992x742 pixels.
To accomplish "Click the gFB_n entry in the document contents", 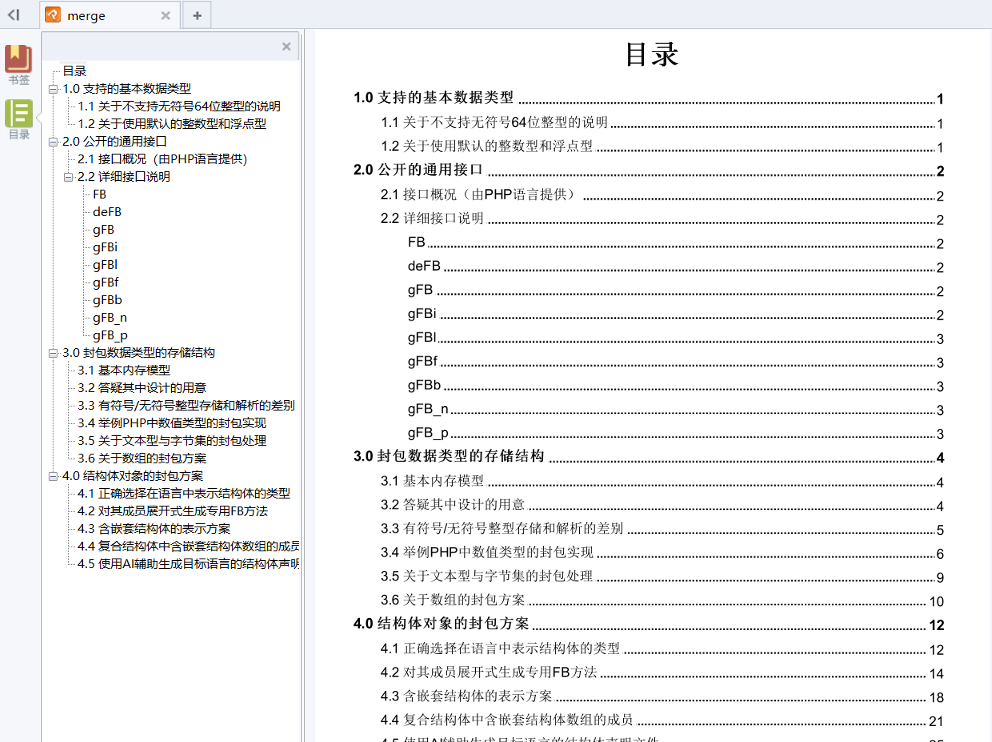I will [427, 409].
